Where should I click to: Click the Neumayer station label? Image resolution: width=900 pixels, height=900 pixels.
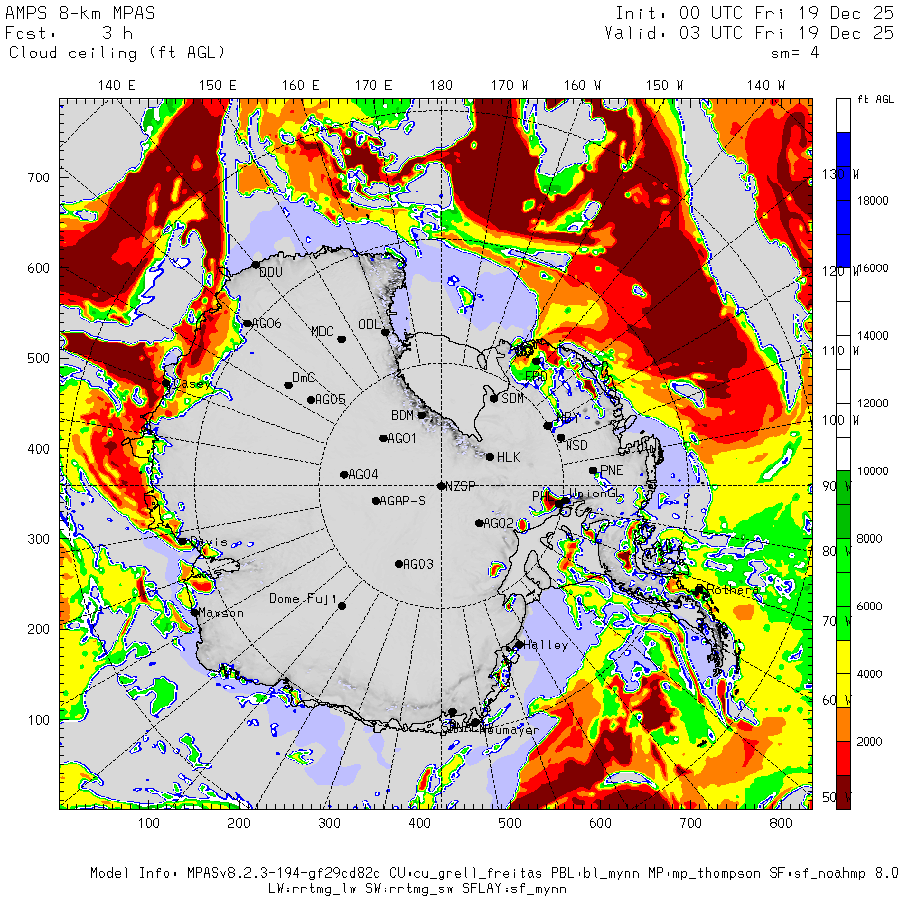coord(509,730)
